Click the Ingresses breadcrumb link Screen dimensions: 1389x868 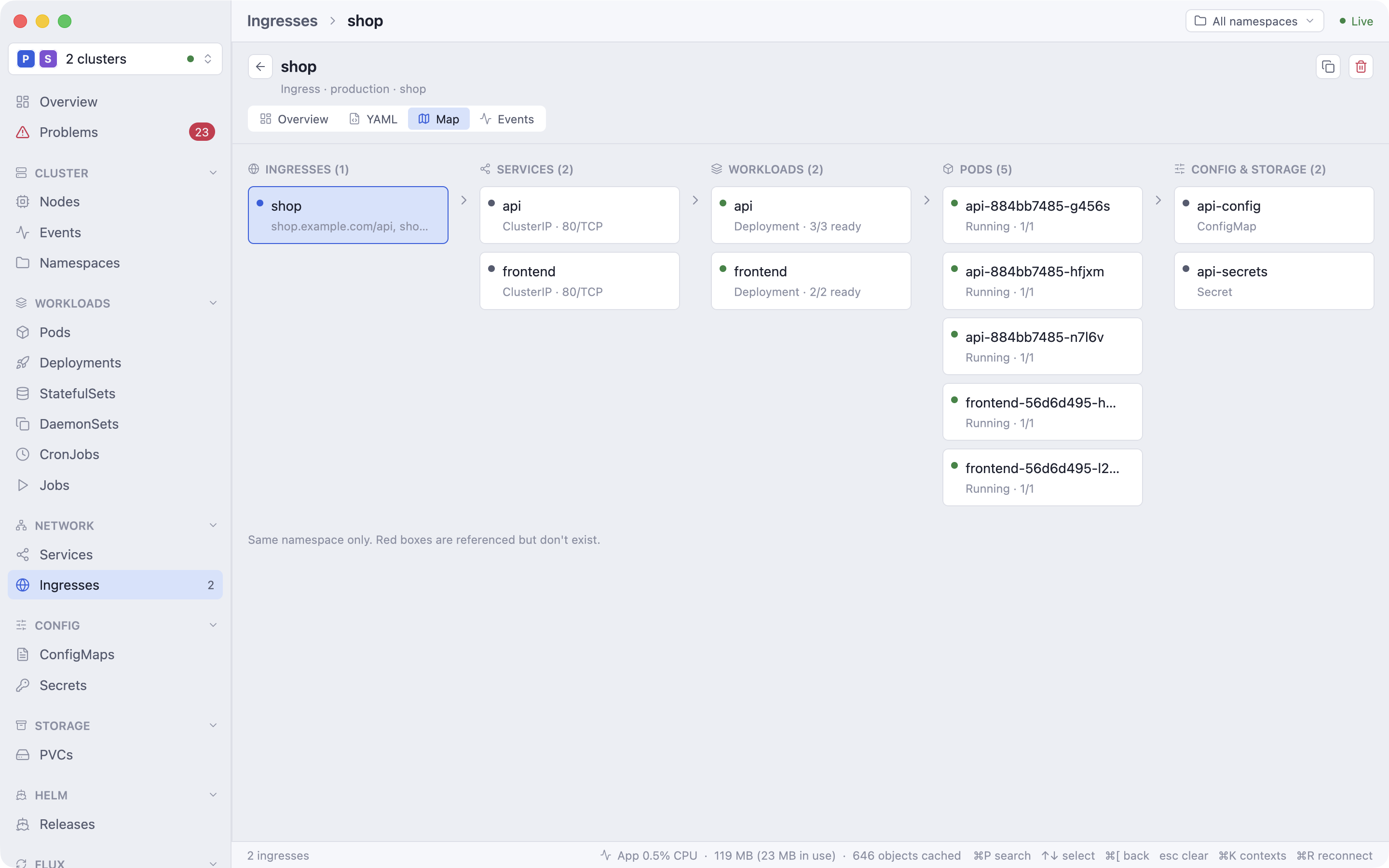[x=282, y=21]
